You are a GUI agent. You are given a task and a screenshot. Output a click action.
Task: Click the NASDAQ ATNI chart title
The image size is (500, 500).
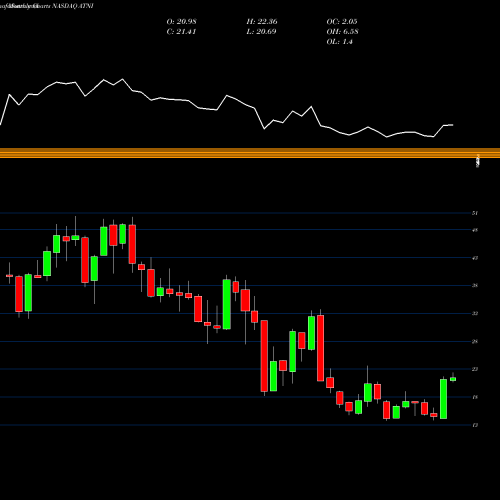[47, 6]
